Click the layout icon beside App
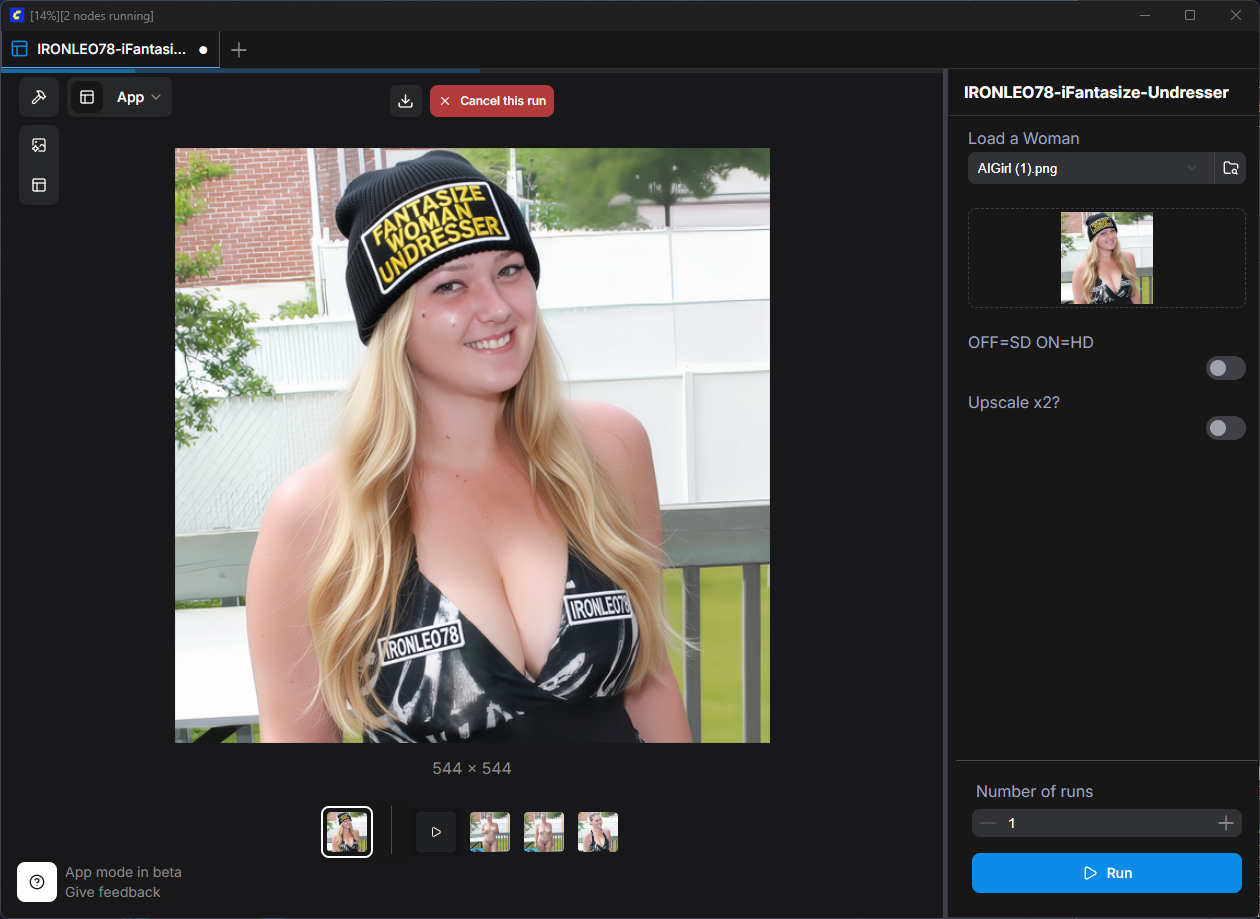 coord(87,97)
